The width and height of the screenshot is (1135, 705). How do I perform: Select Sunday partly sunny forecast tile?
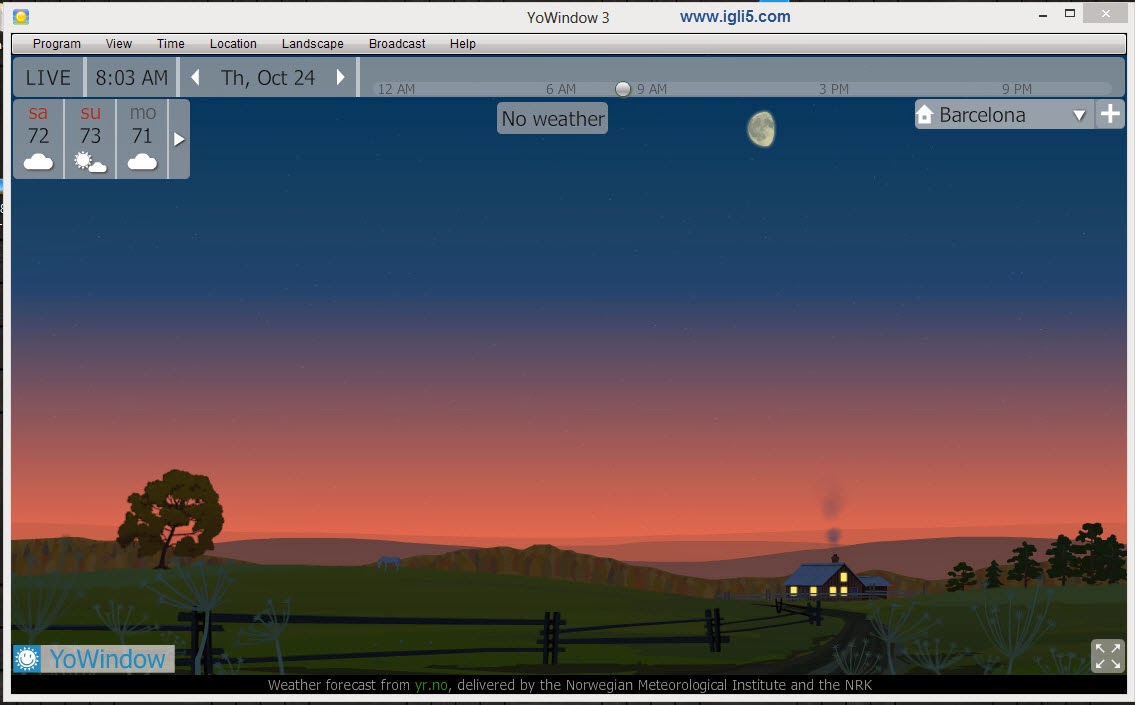click(x=91, y=139)
